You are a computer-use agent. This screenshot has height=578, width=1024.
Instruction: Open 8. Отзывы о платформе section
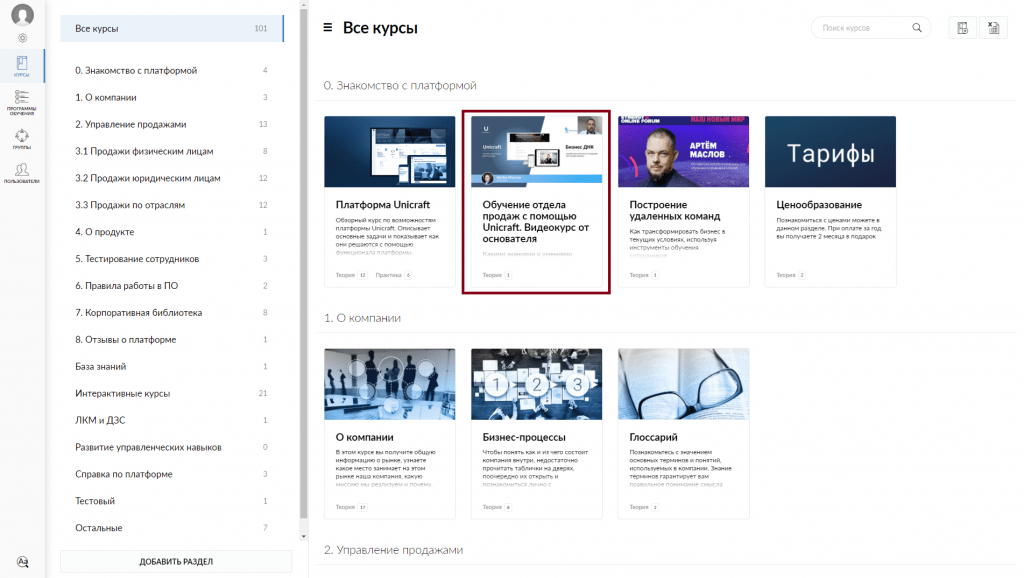click(x=172, y=340)
